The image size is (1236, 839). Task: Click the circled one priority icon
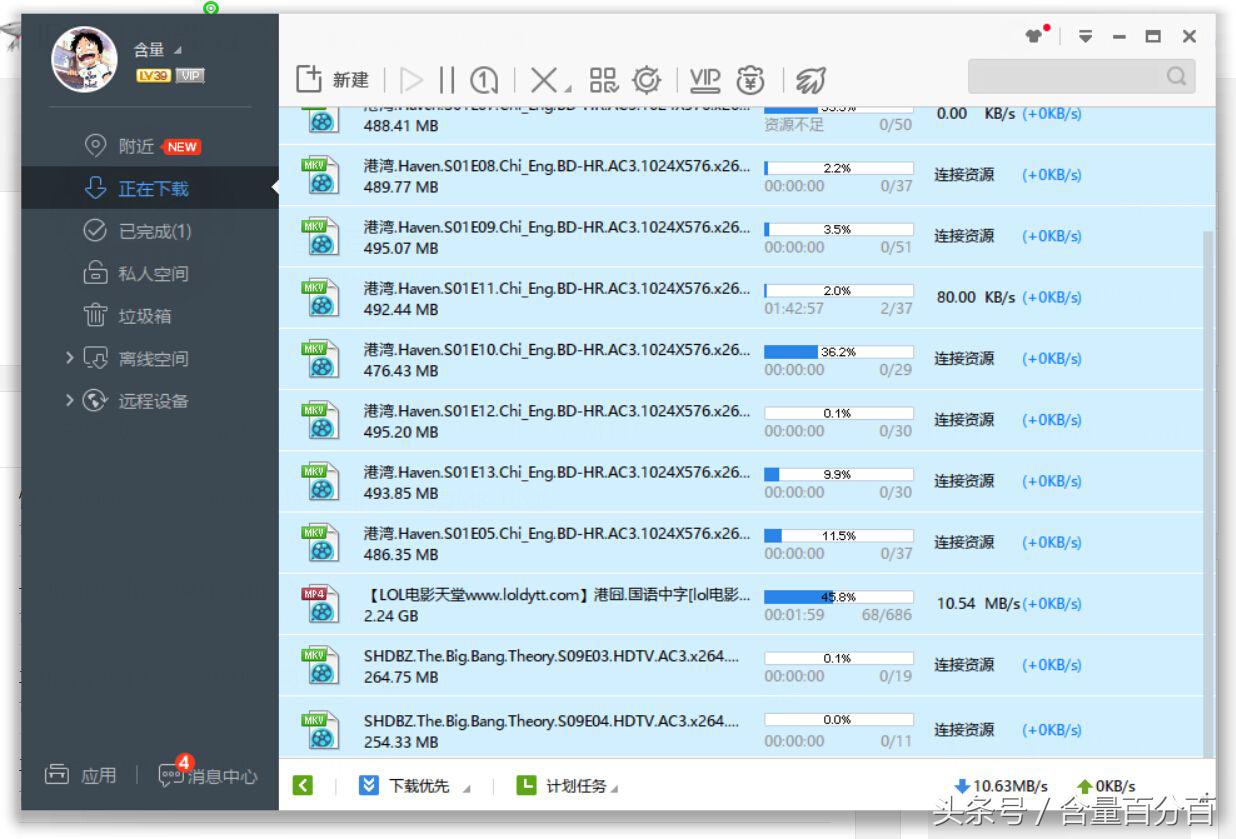click(x=481, y=78)
